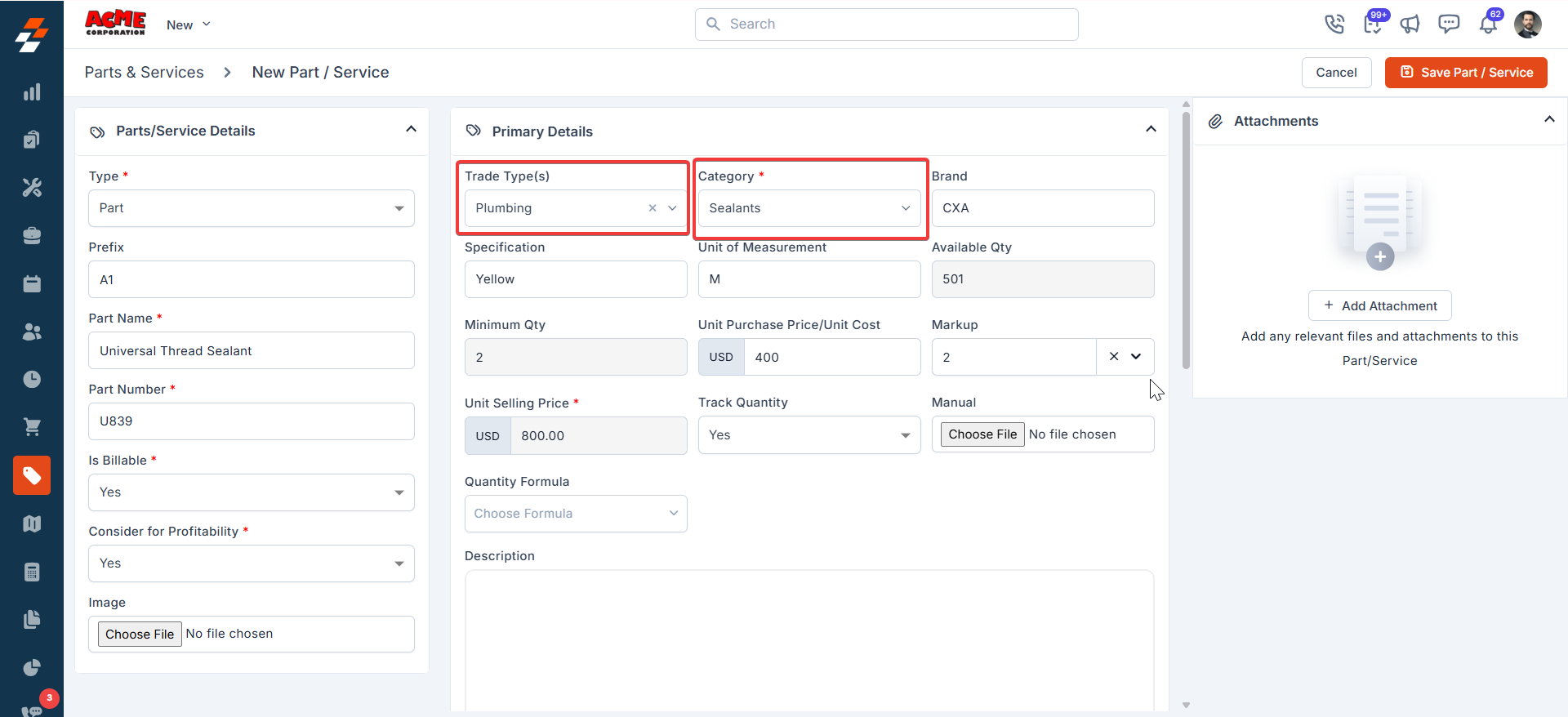Click the scrollbar down arrow
Screen dimensions: 1568x717
click(1186, 705)
